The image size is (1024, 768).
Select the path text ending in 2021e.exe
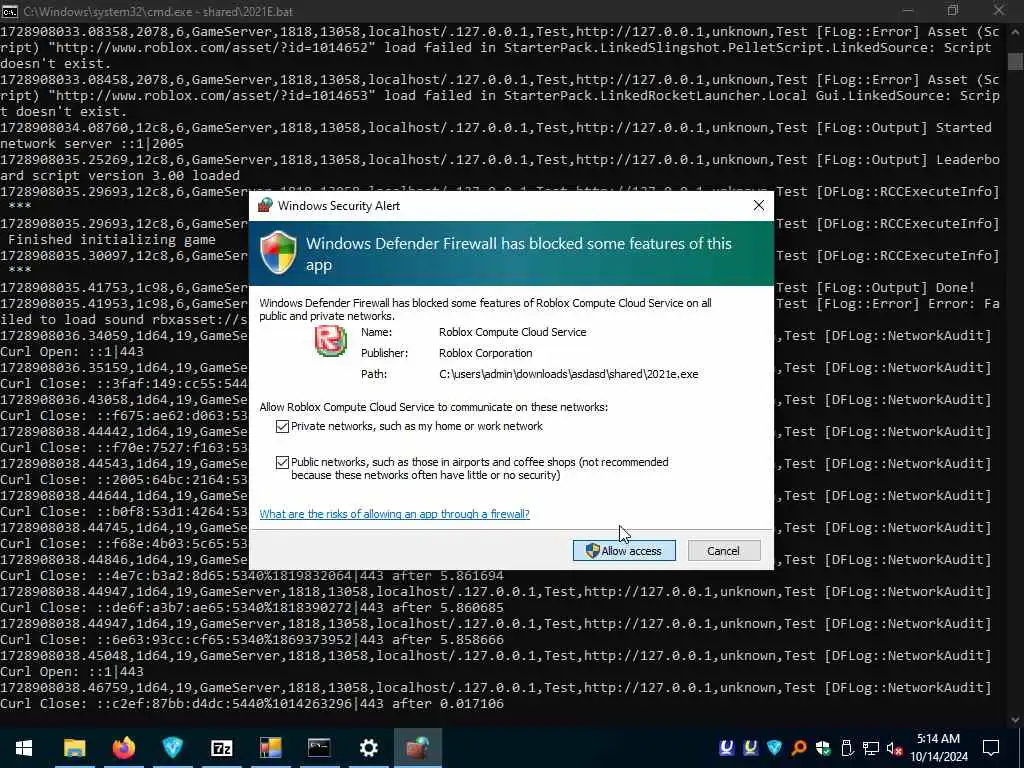(x=568, y=374)
